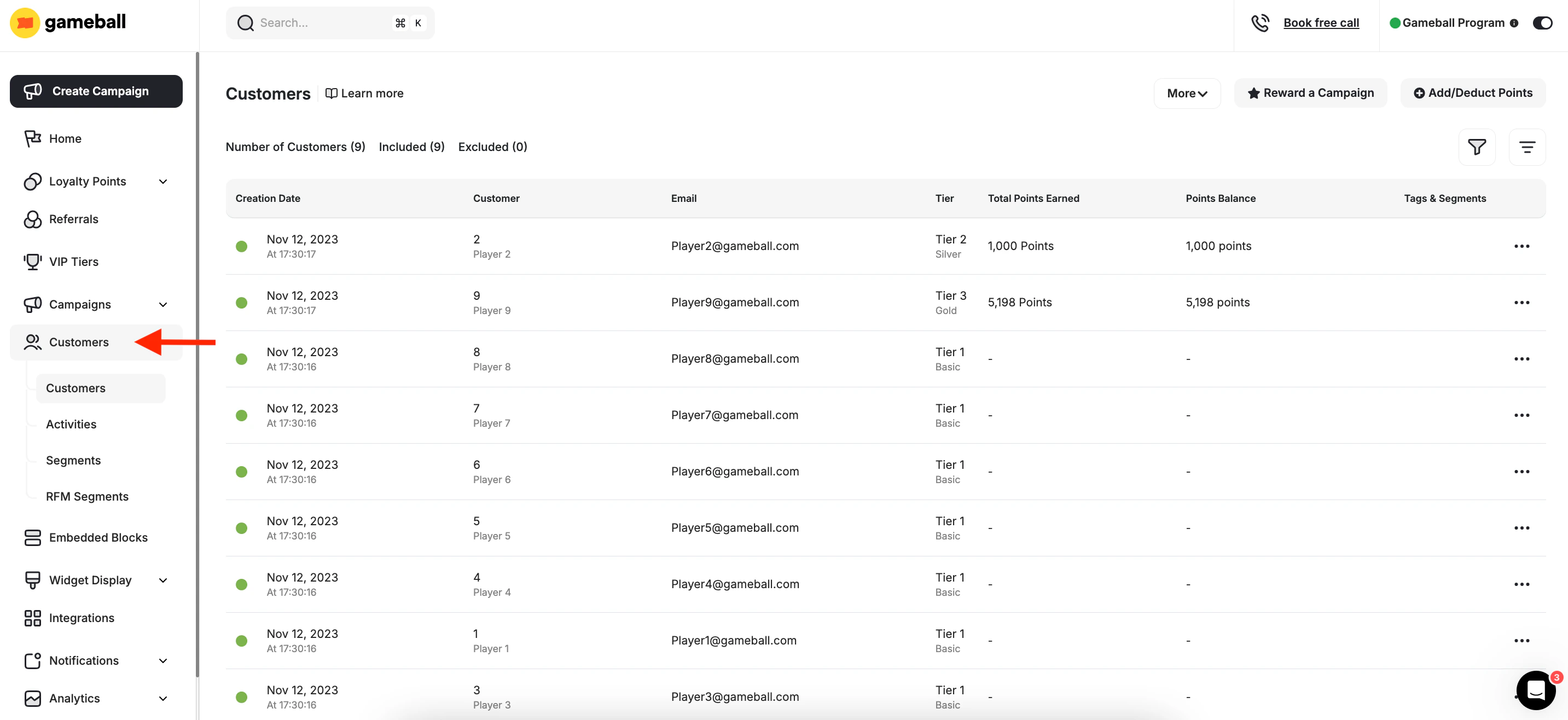Screen dimensions: 1568x720
Task: Click the row actions menu for Player2
Action: coord(1521,246)
